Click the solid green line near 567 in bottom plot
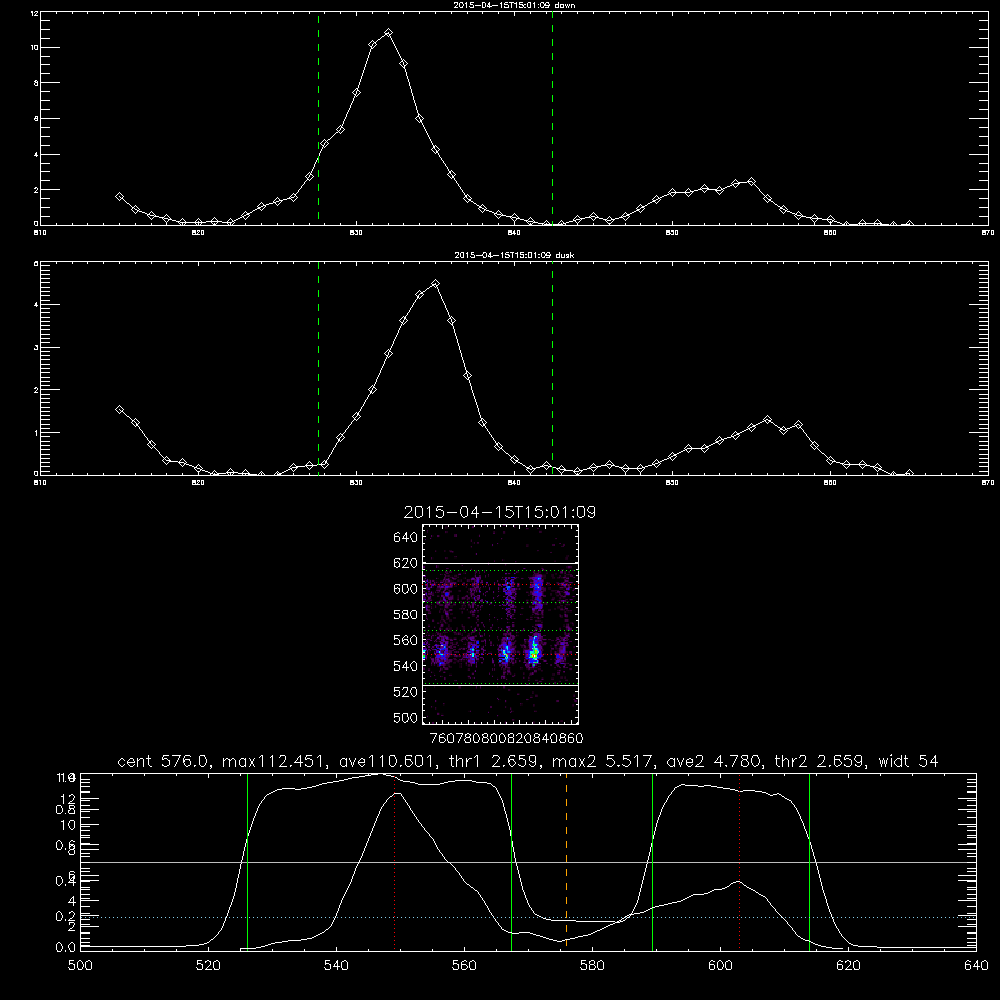 point(511,861)
